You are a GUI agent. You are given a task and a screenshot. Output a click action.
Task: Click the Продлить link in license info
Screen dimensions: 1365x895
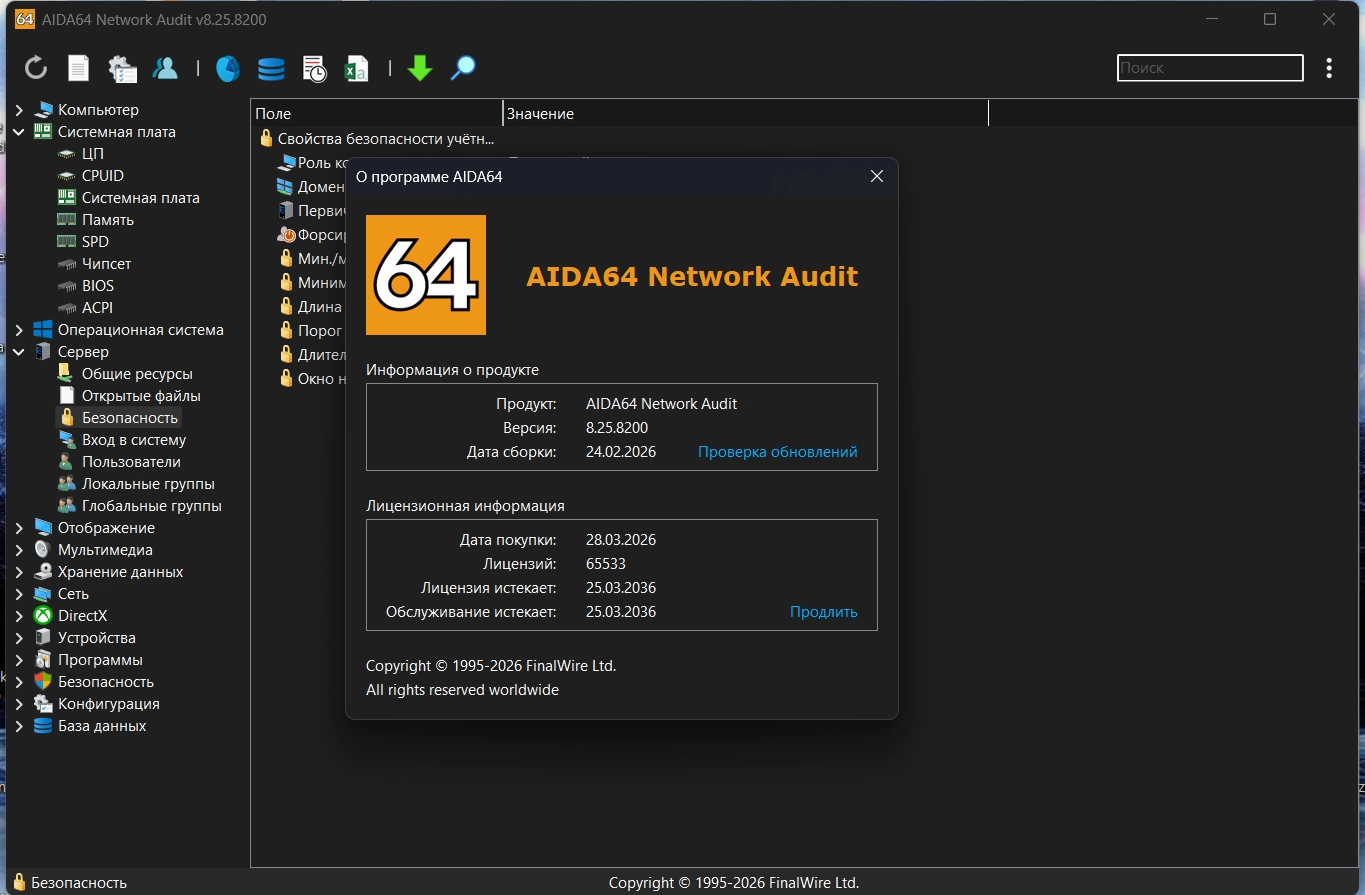click(823, 612)
